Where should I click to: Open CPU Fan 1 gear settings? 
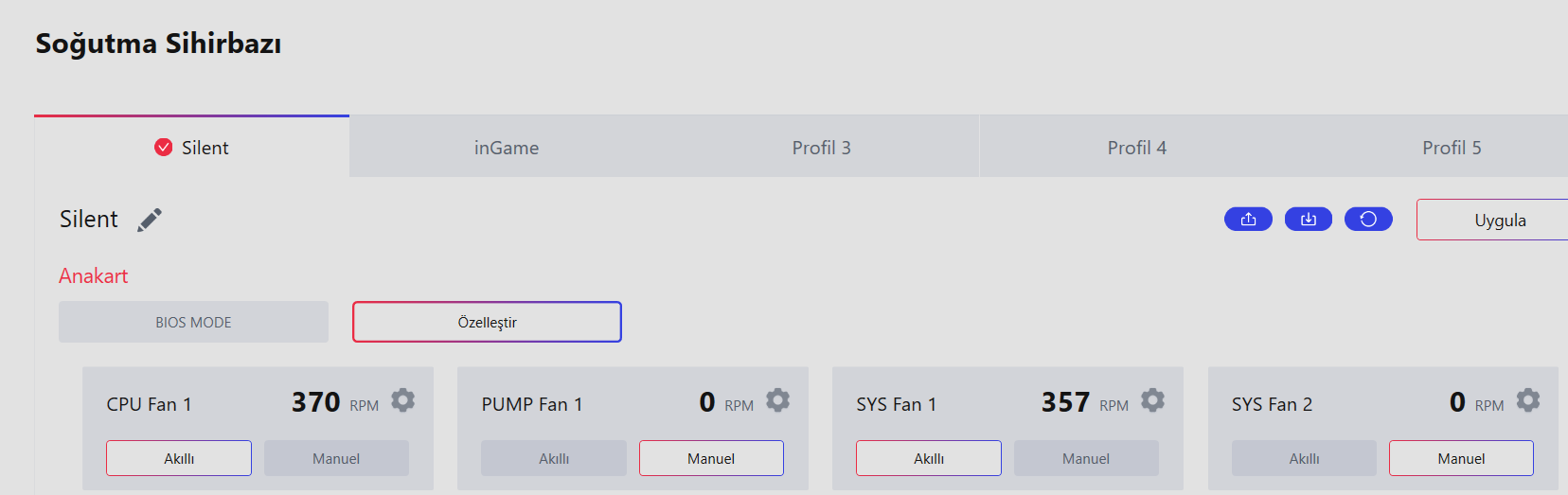pos(402,400)
